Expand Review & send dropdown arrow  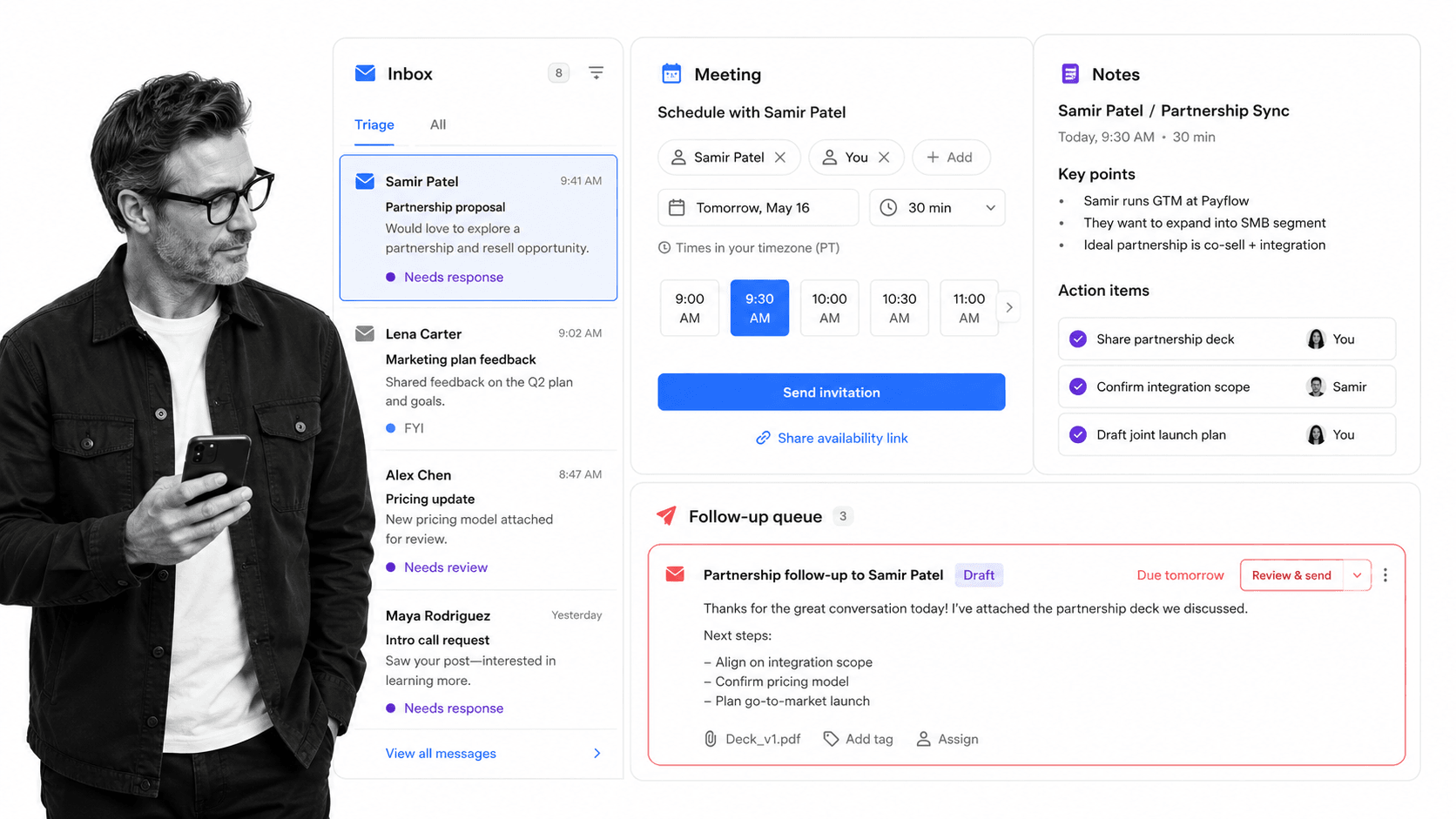coord(1357,575)
